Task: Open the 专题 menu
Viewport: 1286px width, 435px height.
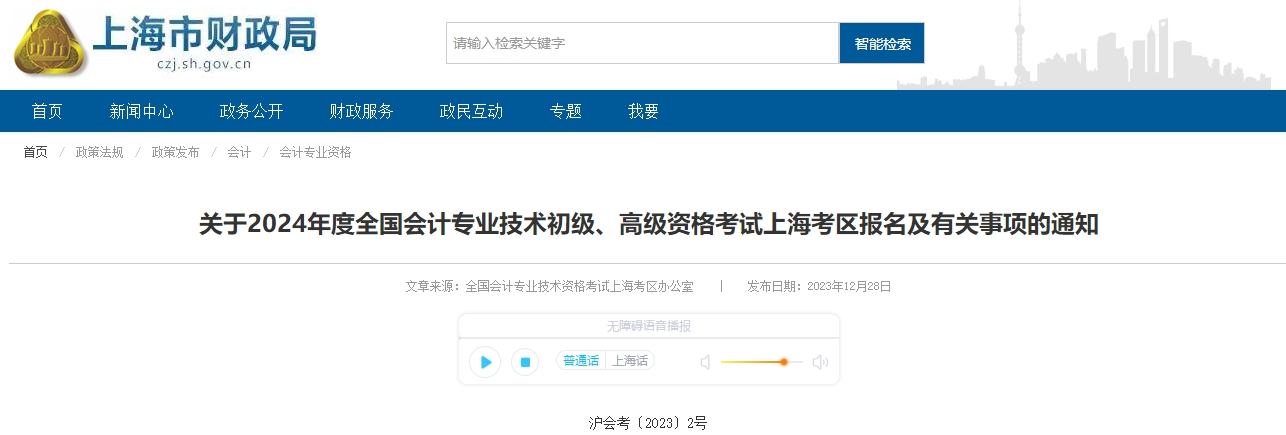Action: pyautogui.click(x=566, y=111)
